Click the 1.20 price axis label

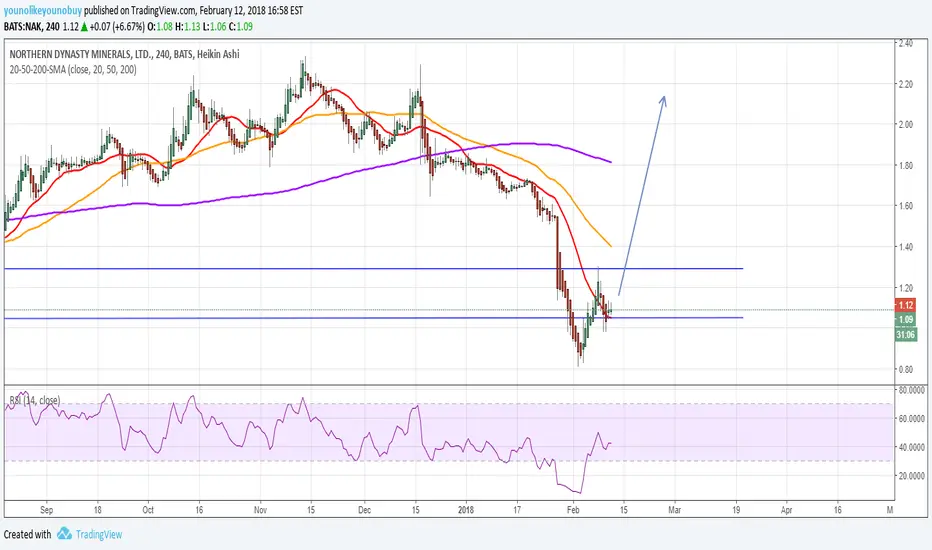[905, 288]
